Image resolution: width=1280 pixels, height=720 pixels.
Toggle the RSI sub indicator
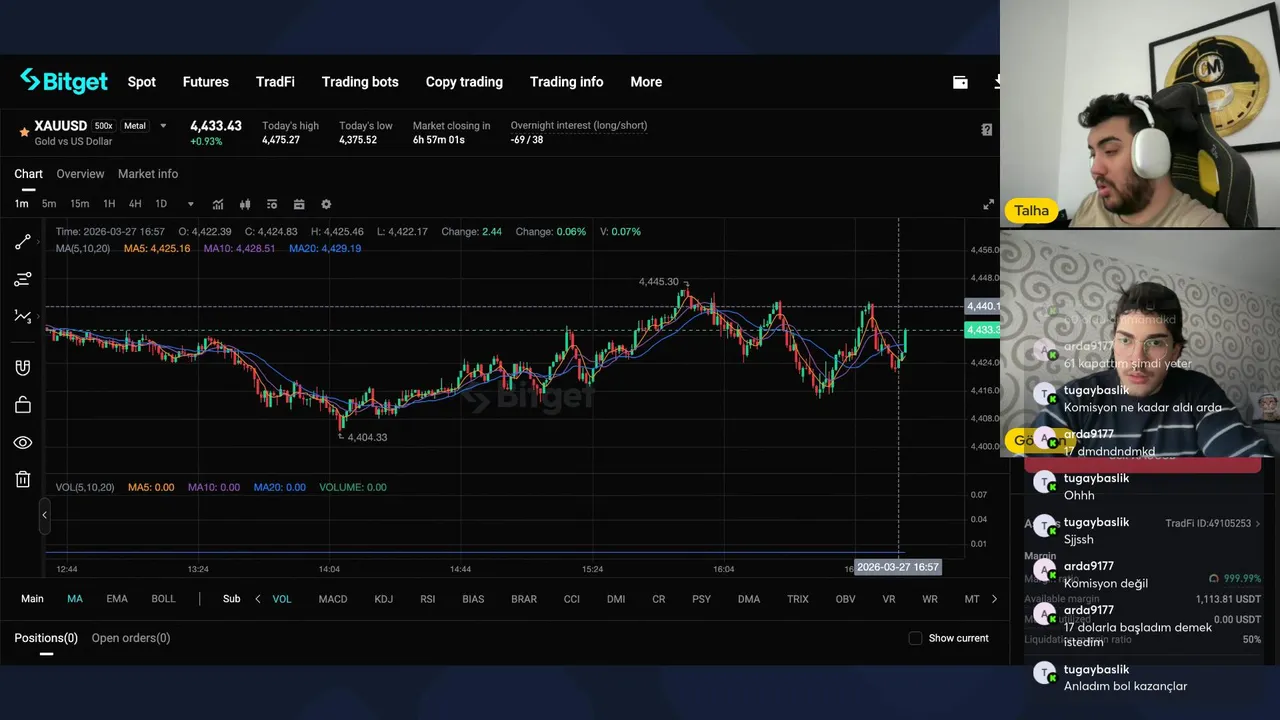pyautogui.click(x=428, y=599)
